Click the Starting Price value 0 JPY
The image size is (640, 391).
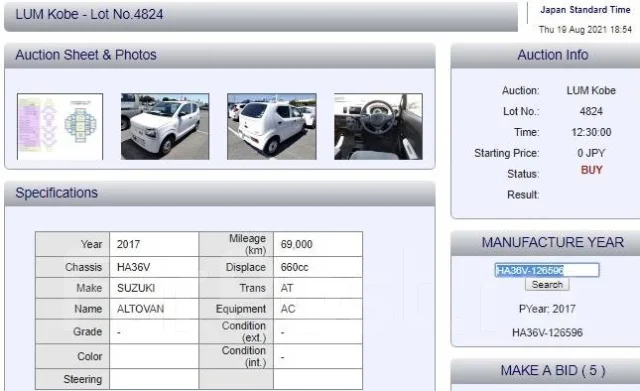591,153
